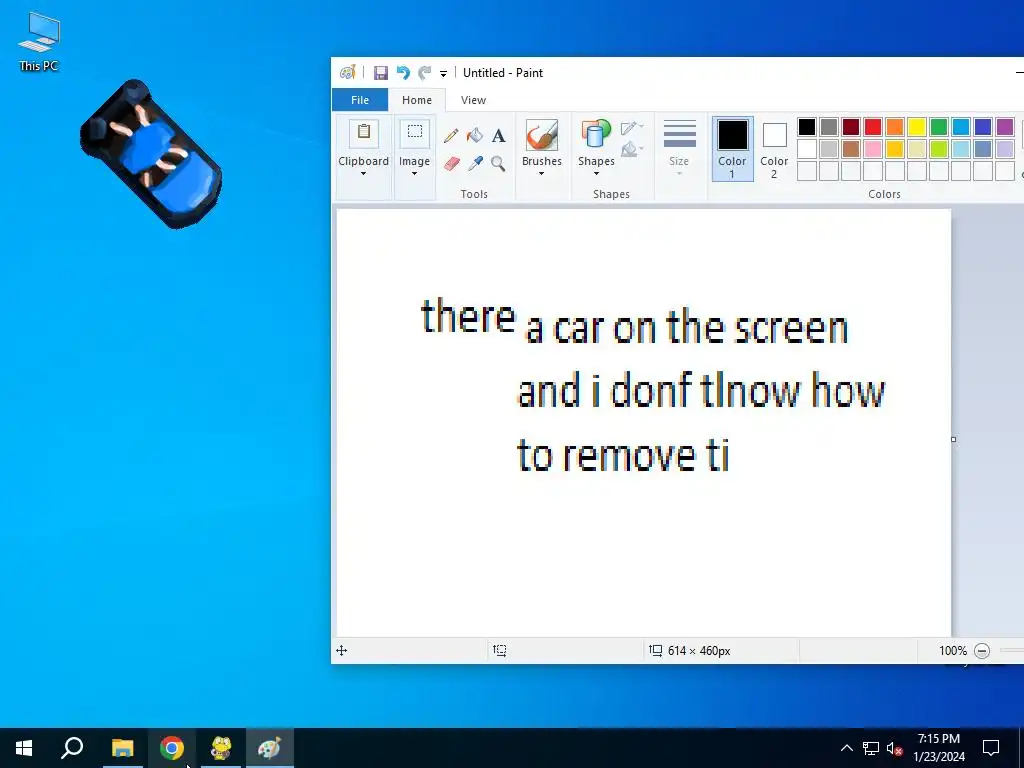Viewport: 1024px width, 768px height.
Task: Click the Undo arrow in quick access toolbar
Action: click(403, 72)
